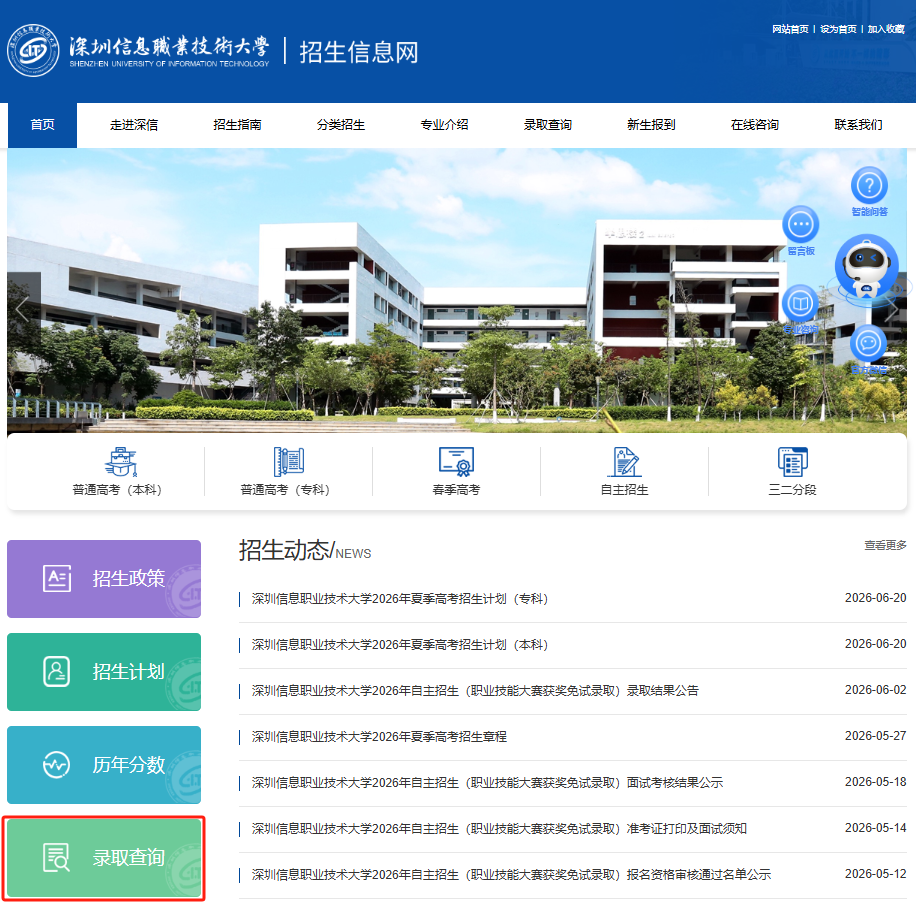Open the 联系我们 menu
Image resolution: width=916 pixels, height=902 pixels.
pyautogui.click(x=858, y=125)
